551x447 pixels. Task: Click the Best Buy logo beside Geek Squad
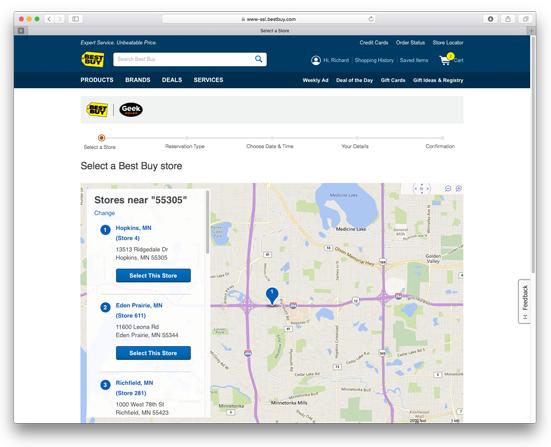pyautogui.click(x=97, y=110)
